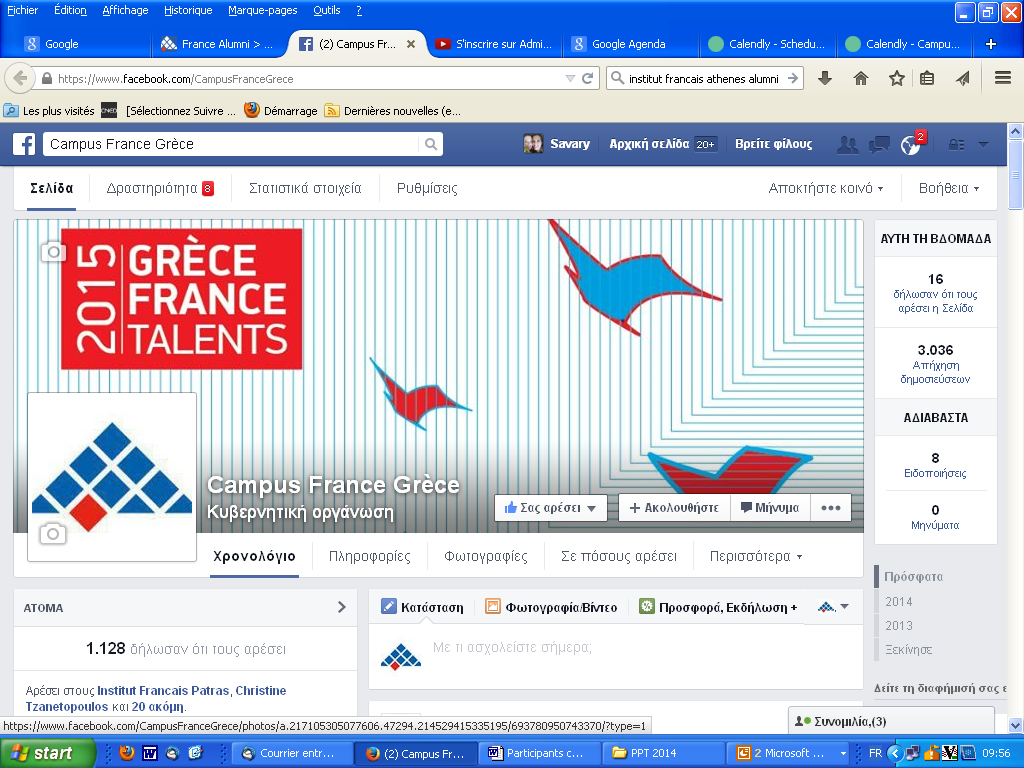Select the Φωτογραφία/Βίντεο composer option
Image resolution: width=1024 pixels, height=768 pixels.
pos(551,607)
